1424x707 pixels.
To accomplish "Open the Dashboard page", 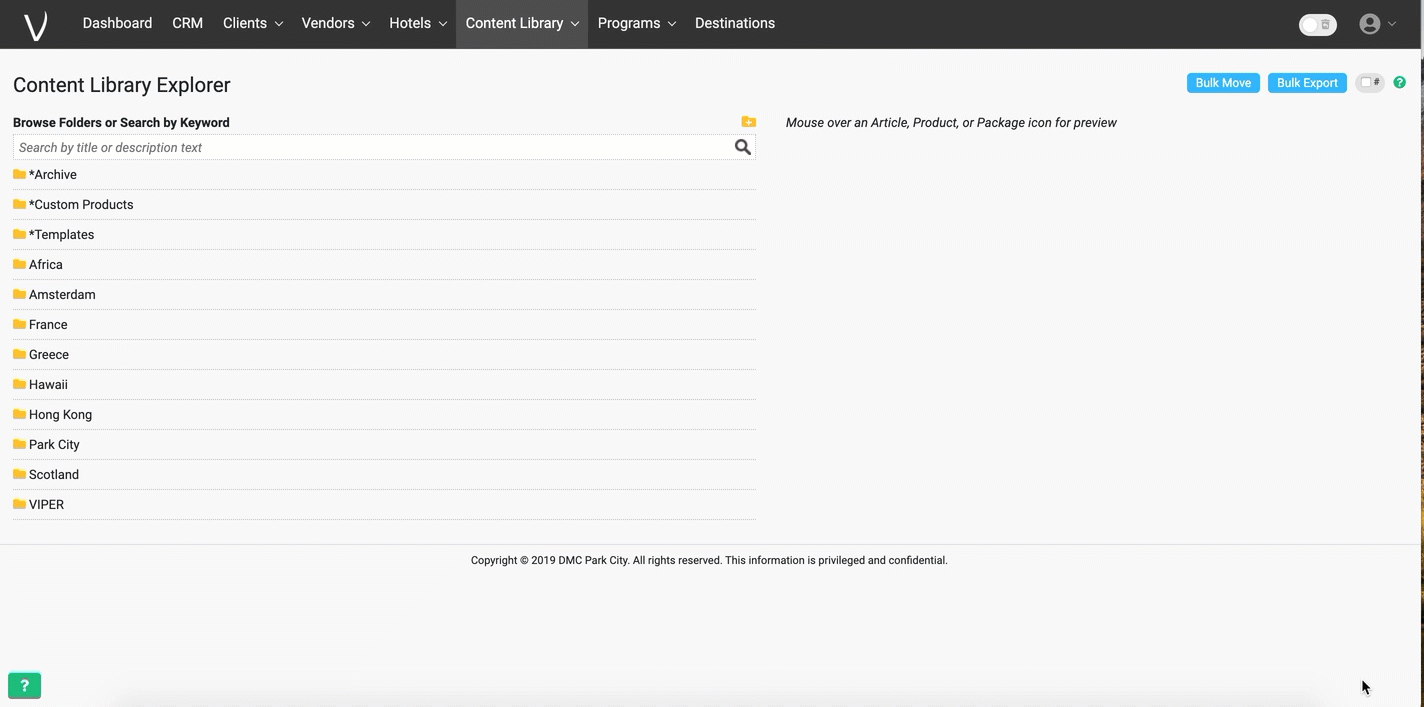I will click(x=117, y=23).
